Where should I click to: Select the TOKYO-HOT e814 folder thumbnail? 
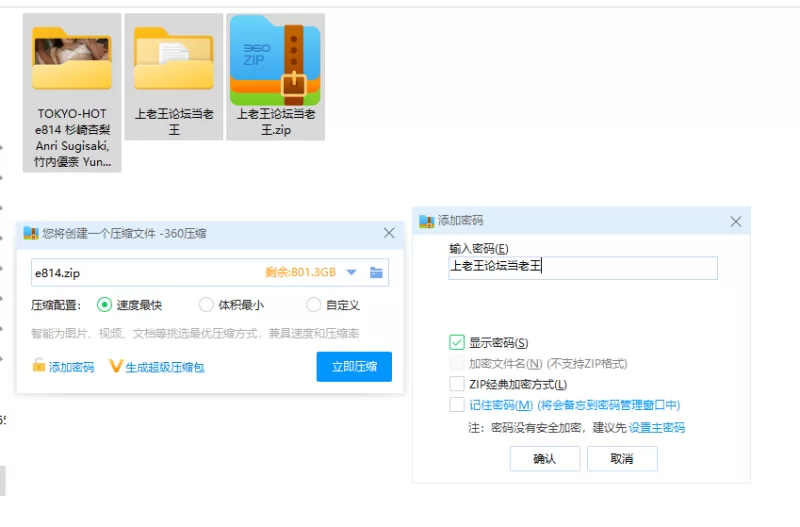(x=72, y=60)
